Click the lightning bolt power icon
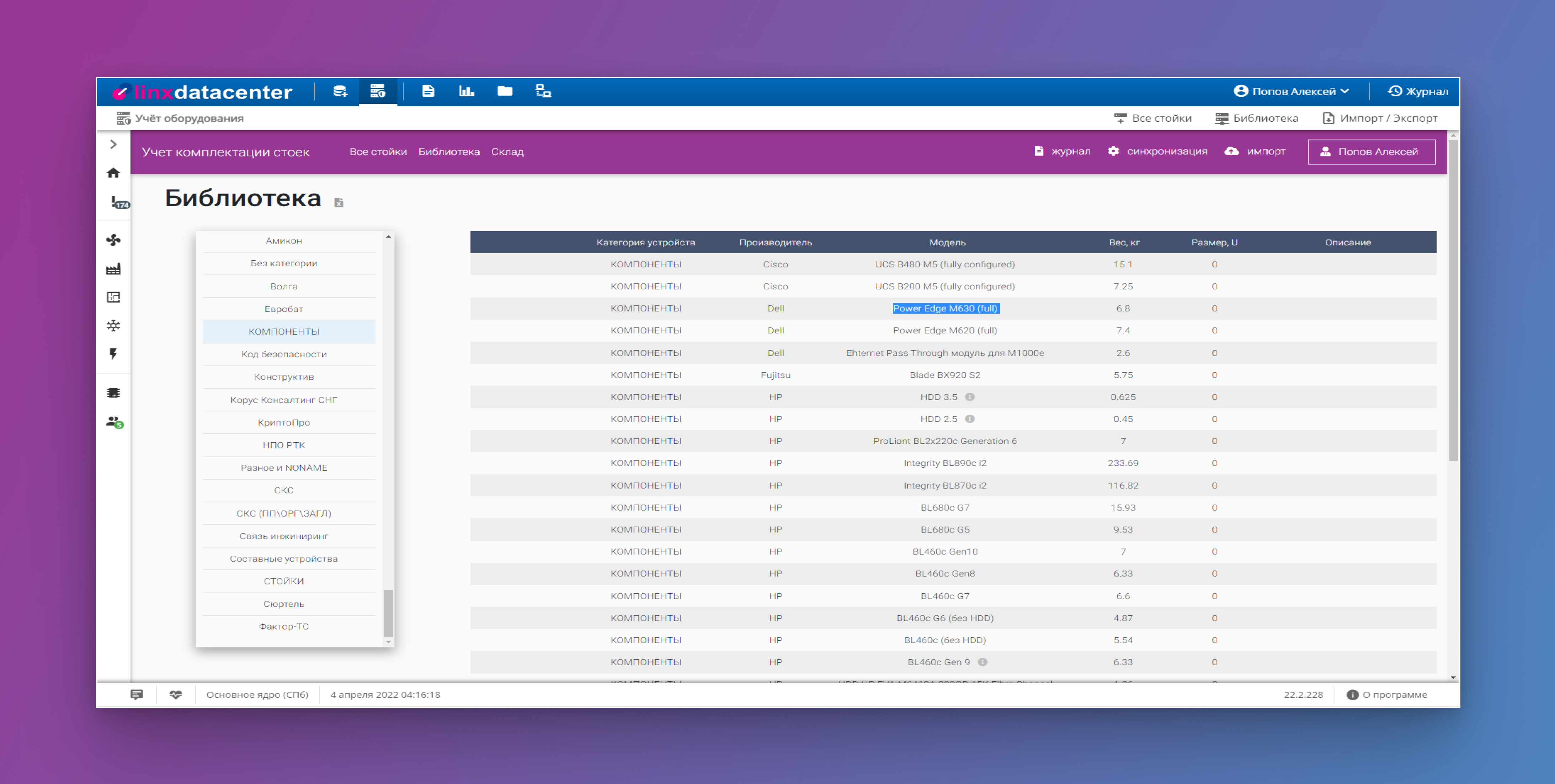 [x=113, y=354]
